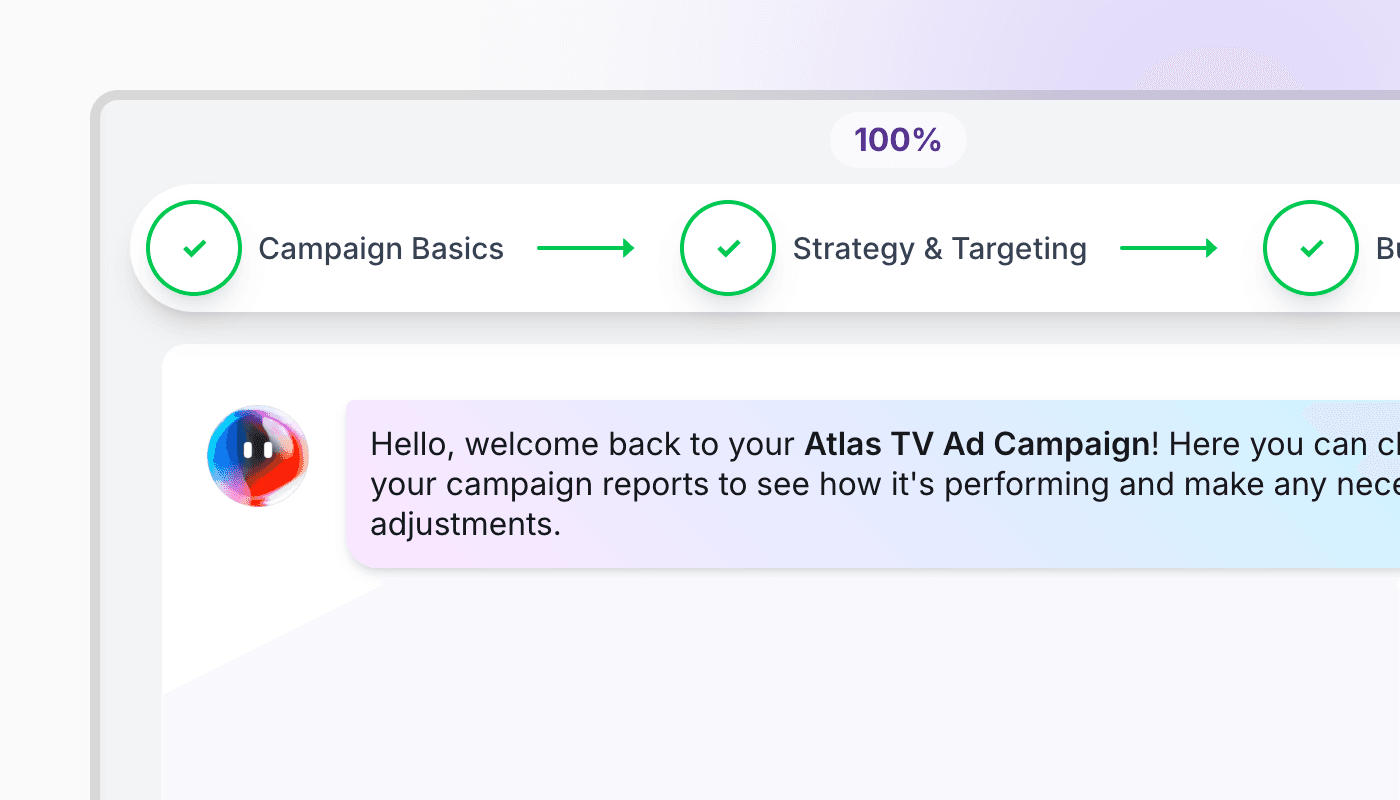Click the colorful AI assistant orb avatar

tap(258, 455)
